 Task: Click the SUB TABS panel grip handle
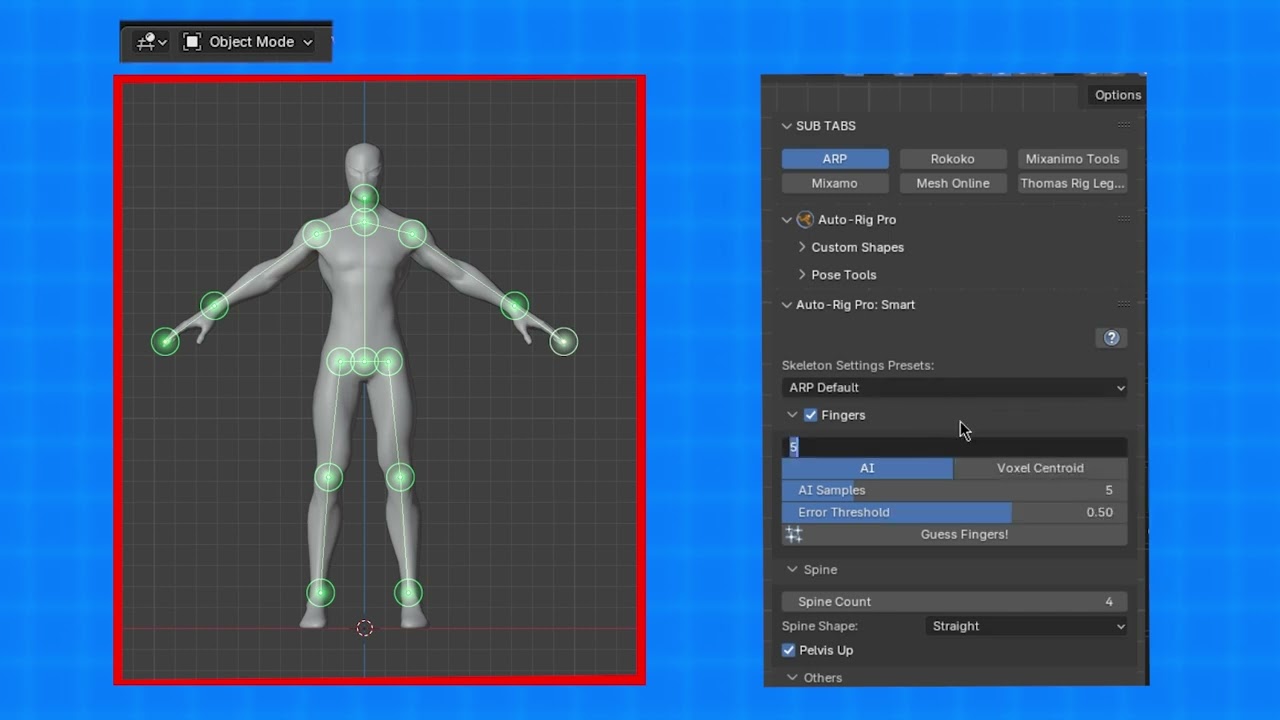click(1124, 125)
